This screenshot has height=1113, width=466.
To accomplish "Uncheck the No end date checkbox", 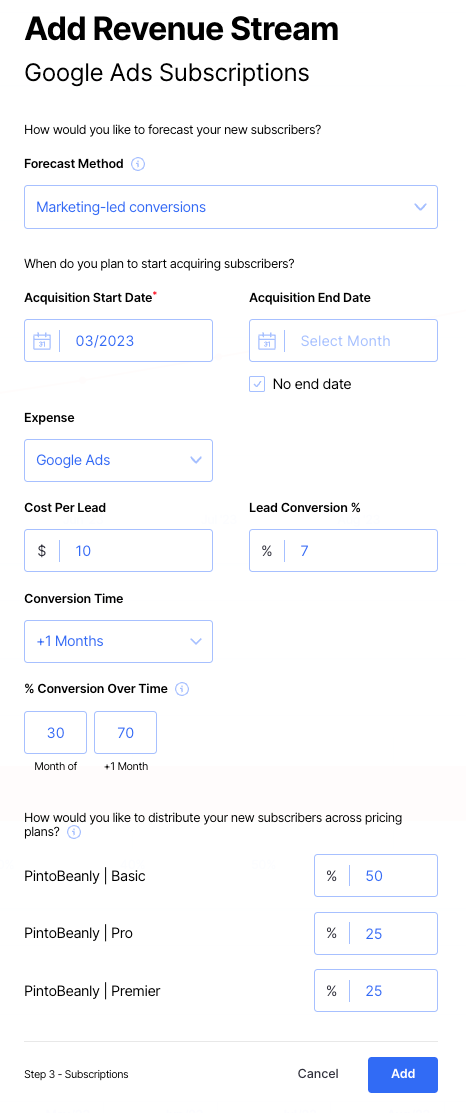I will [x=257, y=384].
